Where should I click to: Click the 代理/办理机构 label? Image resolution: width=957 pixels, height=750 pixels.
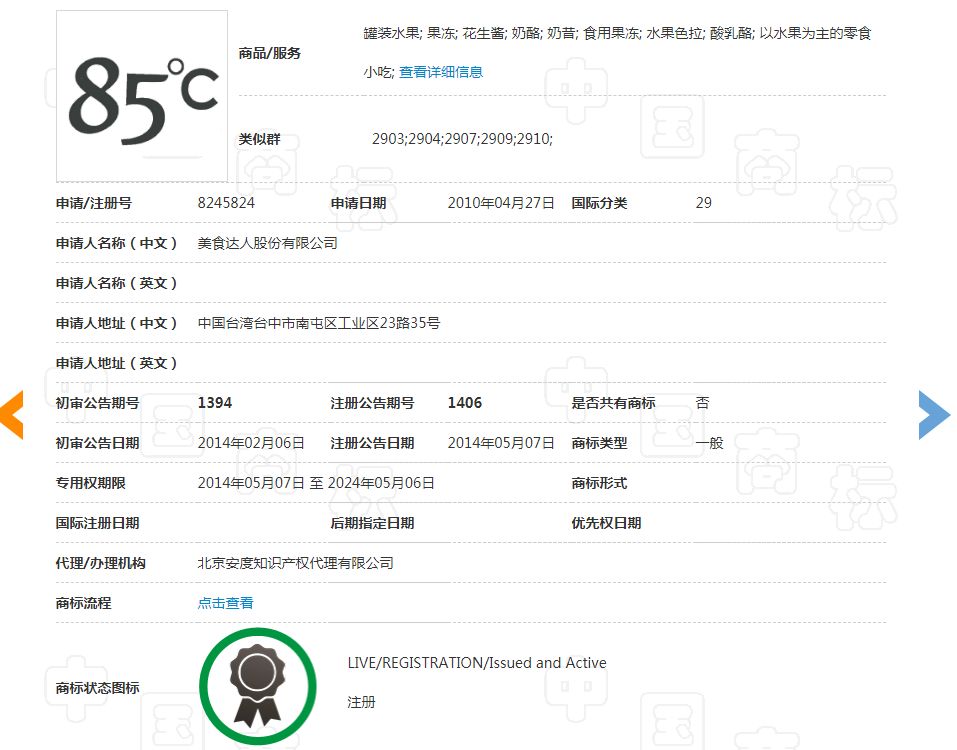(101, 563)
